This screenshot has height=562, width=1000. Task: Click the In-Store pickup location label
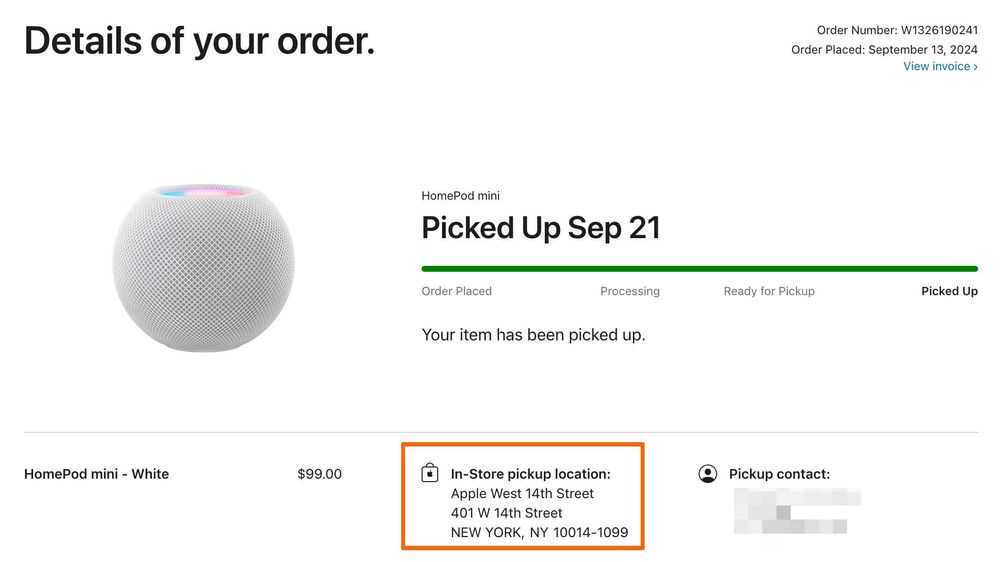pyautogui.click(x=530, y=474)
